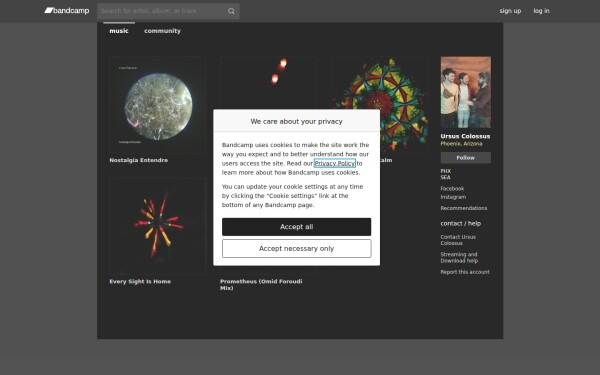Click the Ursus Colossus band name
This screenshot has width=600, height=375.
[465, 136]
